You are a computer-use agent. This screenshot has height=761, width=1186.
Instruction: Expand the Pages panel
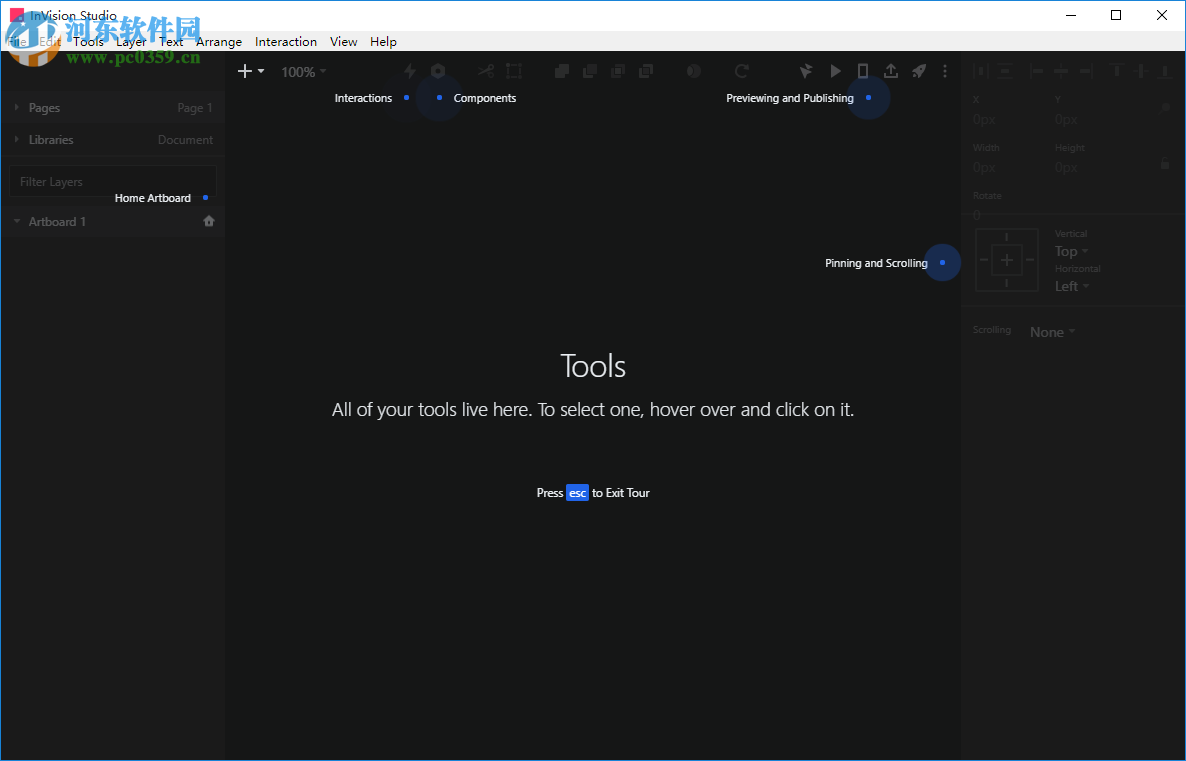pyautogui.click(x=18, y=107)
